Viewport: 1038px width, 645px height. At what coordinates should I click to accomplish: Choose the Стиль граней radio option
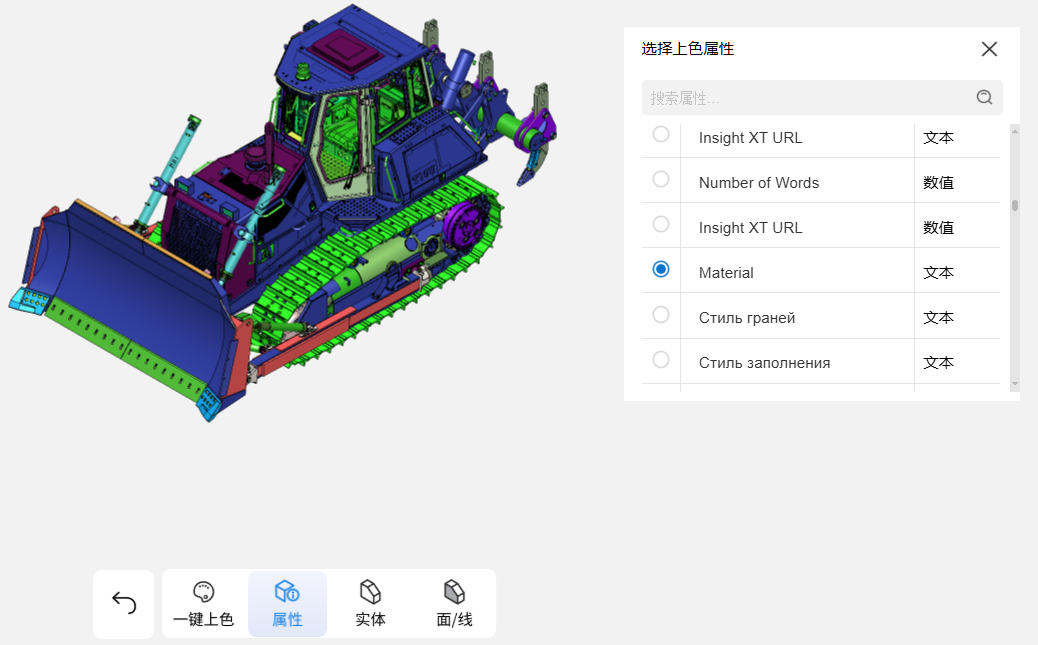(661, 314)
